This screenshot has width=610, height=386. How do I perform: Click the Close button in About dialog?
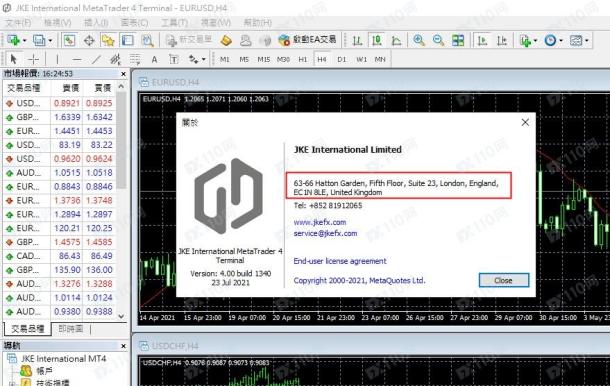pos(504,280)
